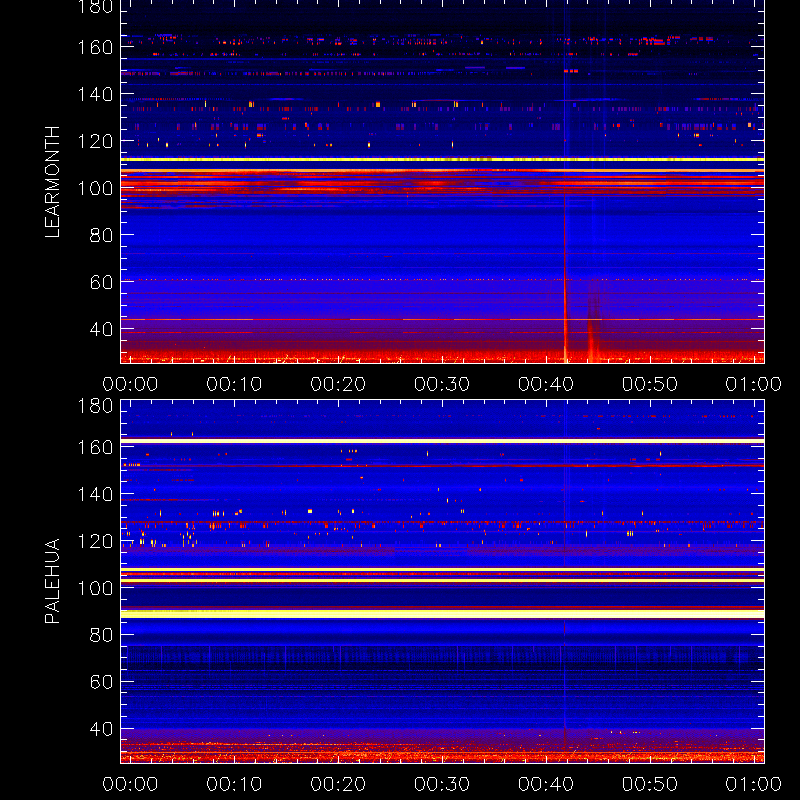Viewport: 800px width, 800px height.
Task: Select the 40 tick label on Palehua plot
Action: [101, 729]
